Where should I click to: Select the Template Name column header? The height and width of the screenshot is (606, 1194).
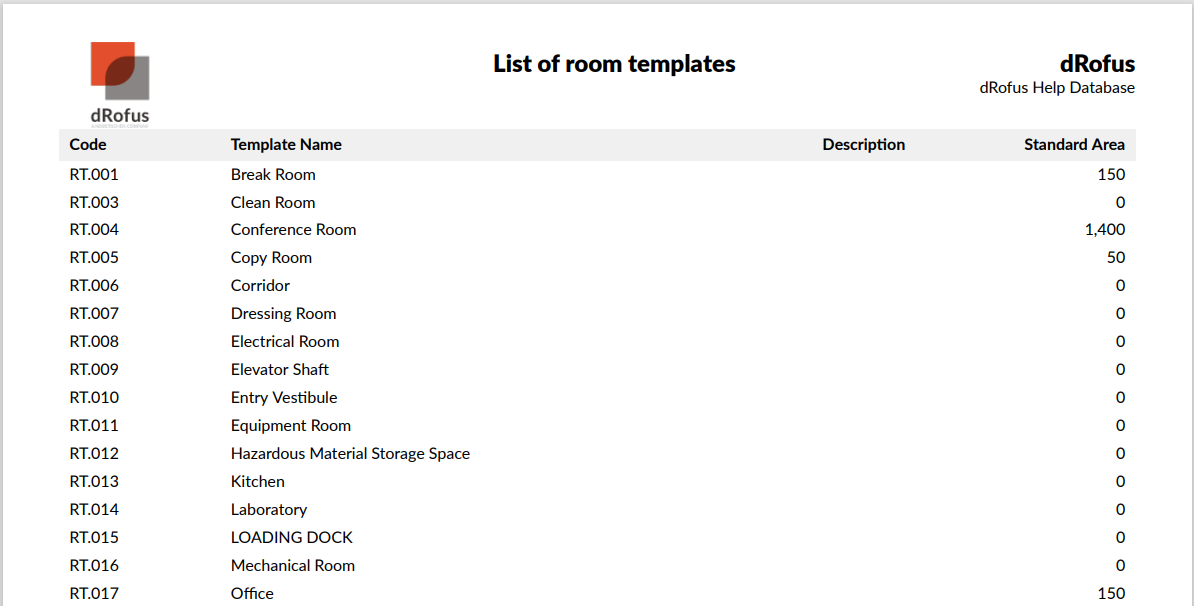click(x=286, y=145)
